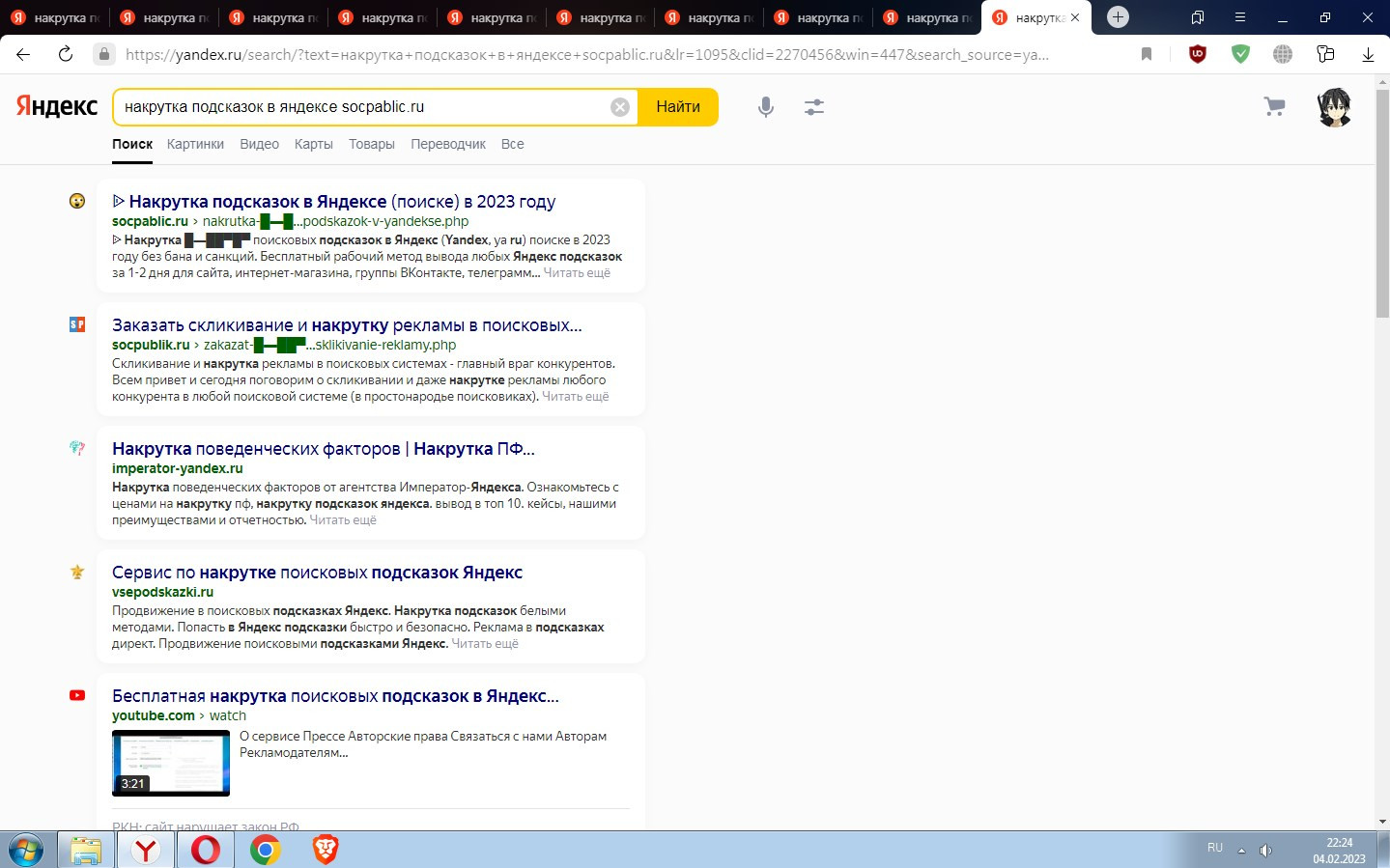Open the volume control in system tray
Screen dimensions: 1390x868
(1265, 850)
